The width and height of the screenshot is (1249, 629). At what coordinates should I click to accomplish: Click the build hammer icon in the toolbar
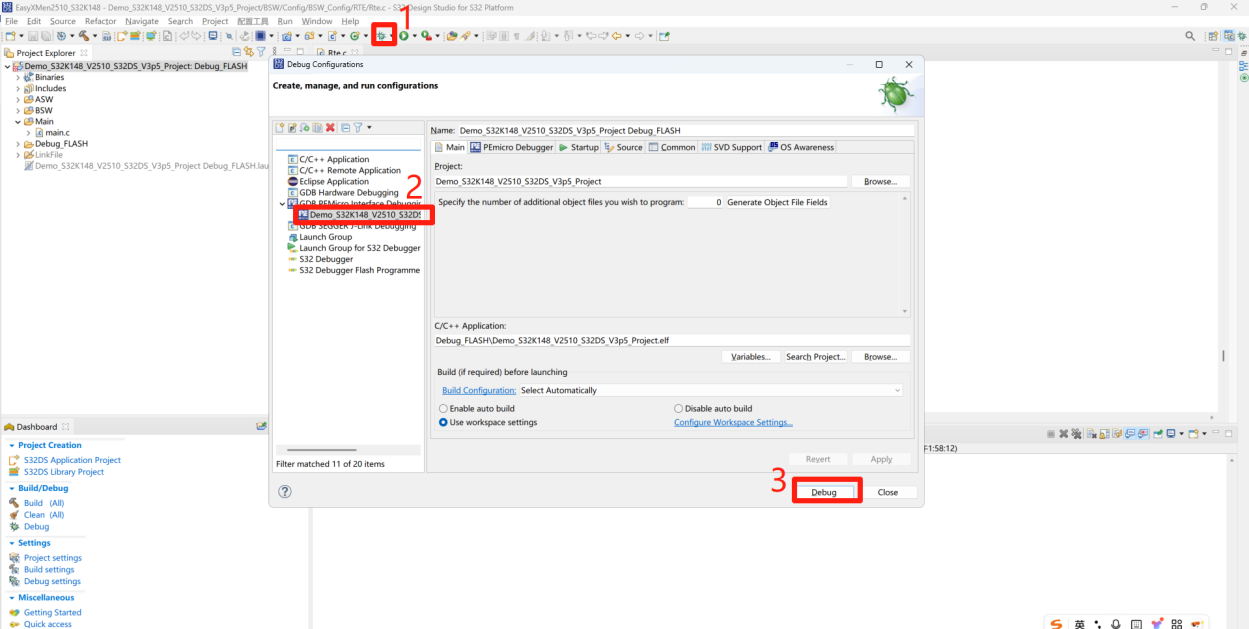[x=84, y=36]
